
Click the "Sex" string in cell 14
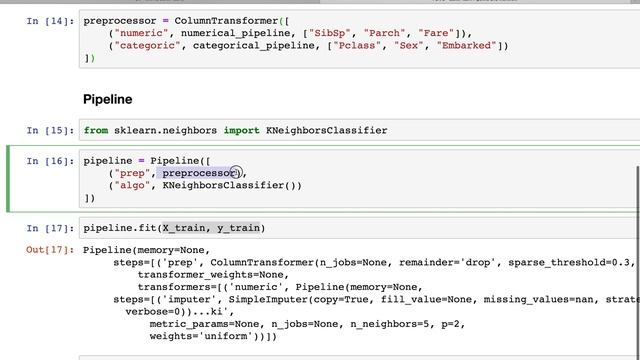409,45
